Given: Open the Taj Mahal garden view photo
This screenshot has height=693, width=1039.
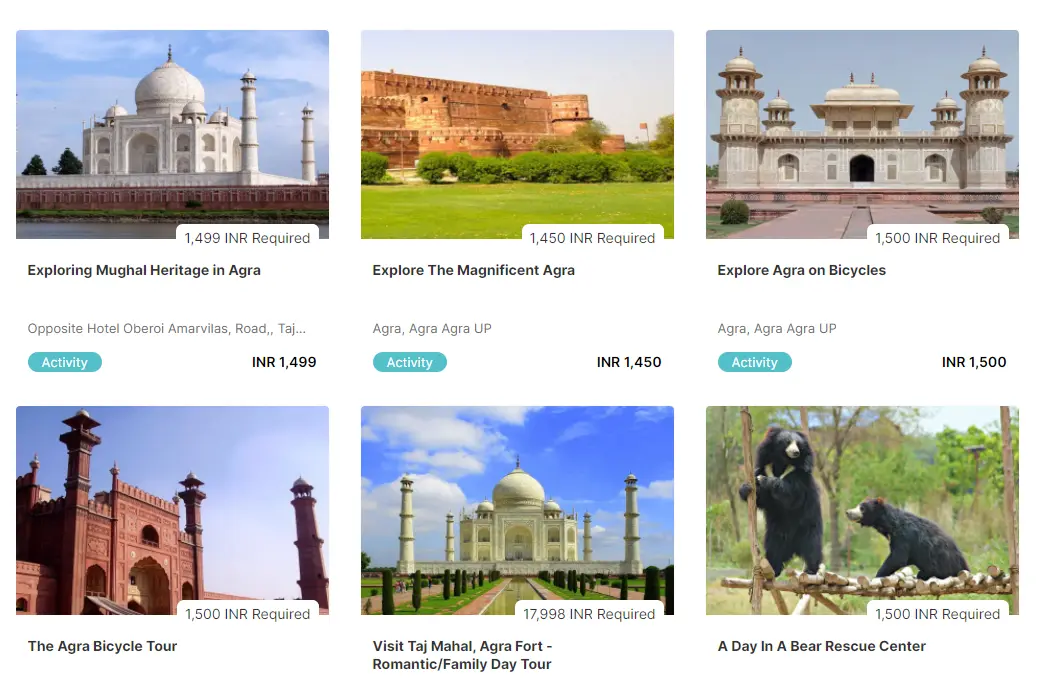Looking at the screenshot, I should point(517,510).
